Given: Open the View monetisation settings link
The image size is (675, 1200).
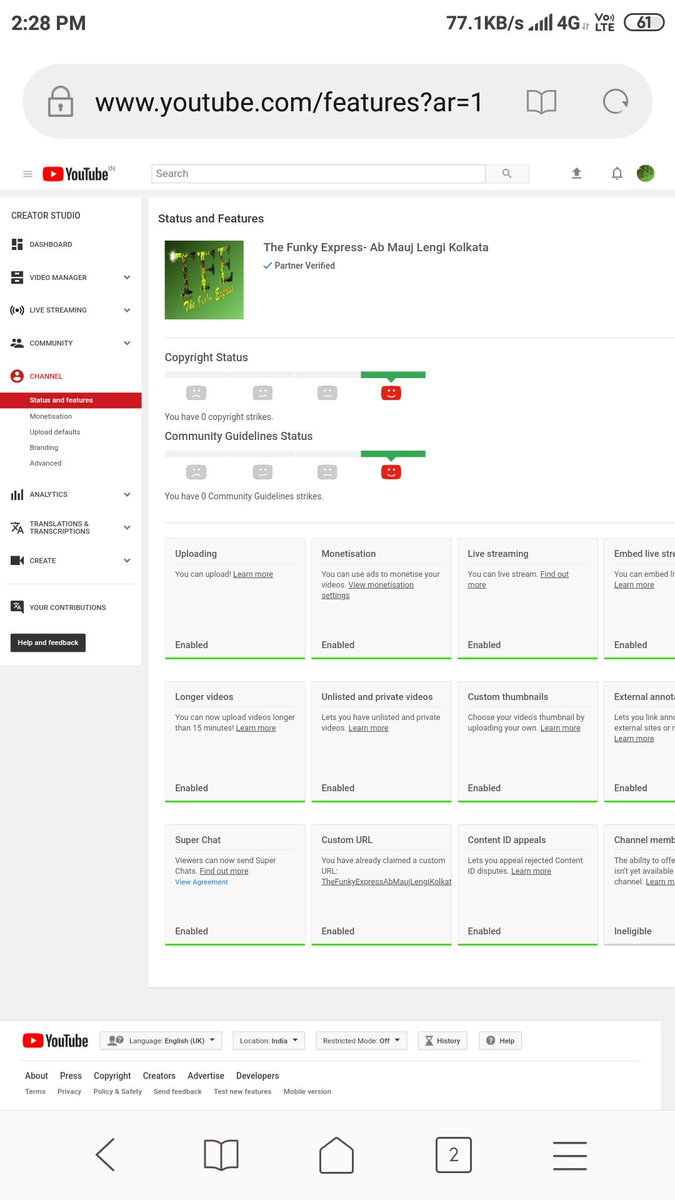Looking at the screenshot, I should [368, 590].
